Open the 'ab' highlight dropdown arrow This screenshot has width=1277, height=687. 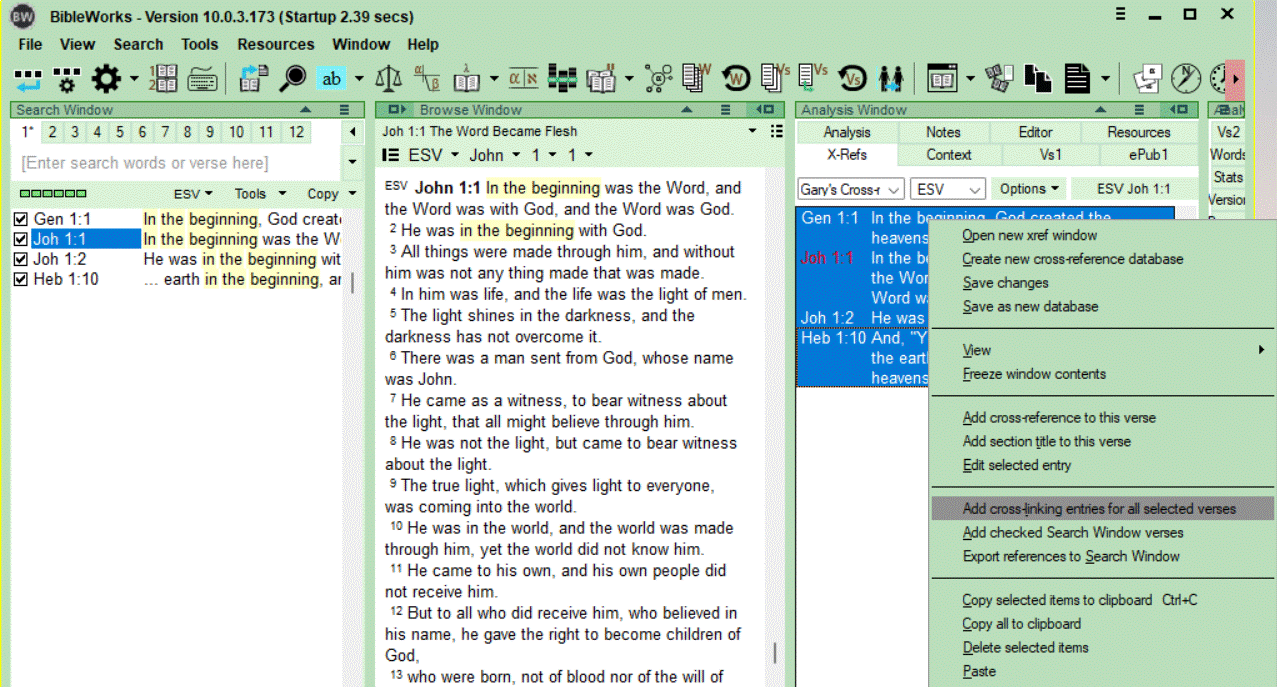click(358, 78)
